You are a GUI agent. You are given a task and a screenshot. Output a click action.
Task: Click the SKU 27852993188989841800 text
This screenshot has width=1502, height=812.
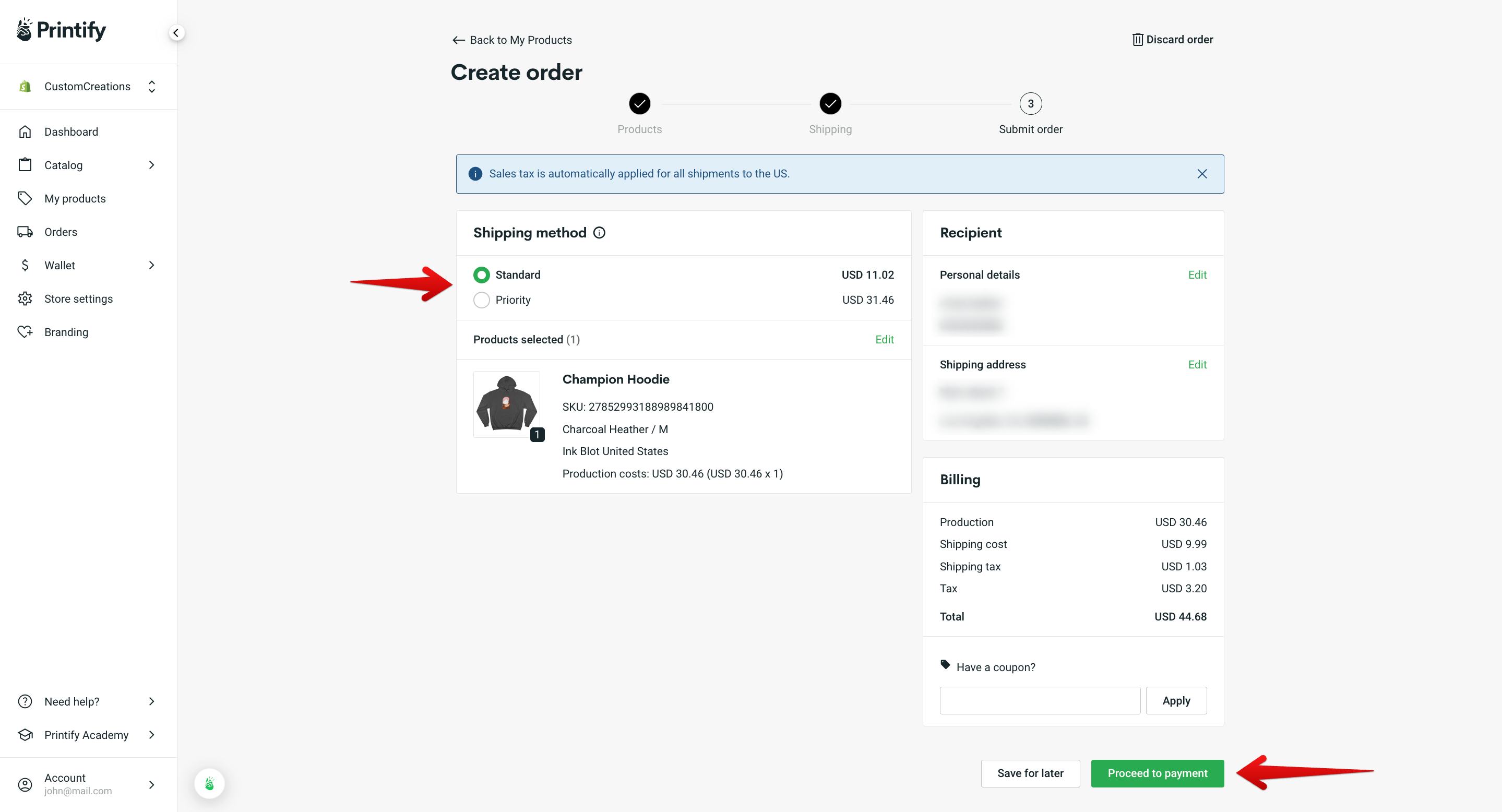637,407
